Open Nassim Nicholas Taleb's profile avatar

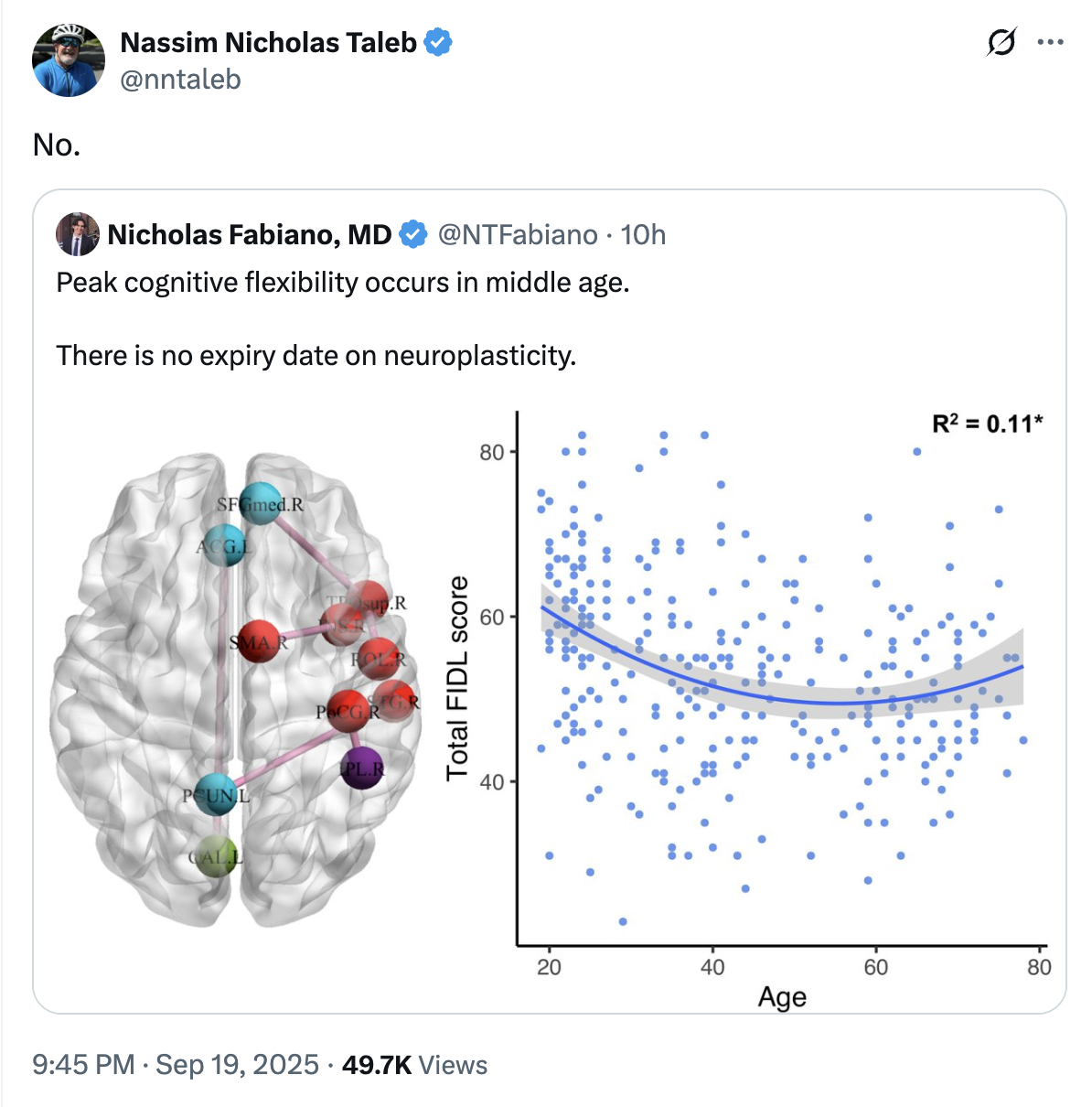(x=69, y=60)
